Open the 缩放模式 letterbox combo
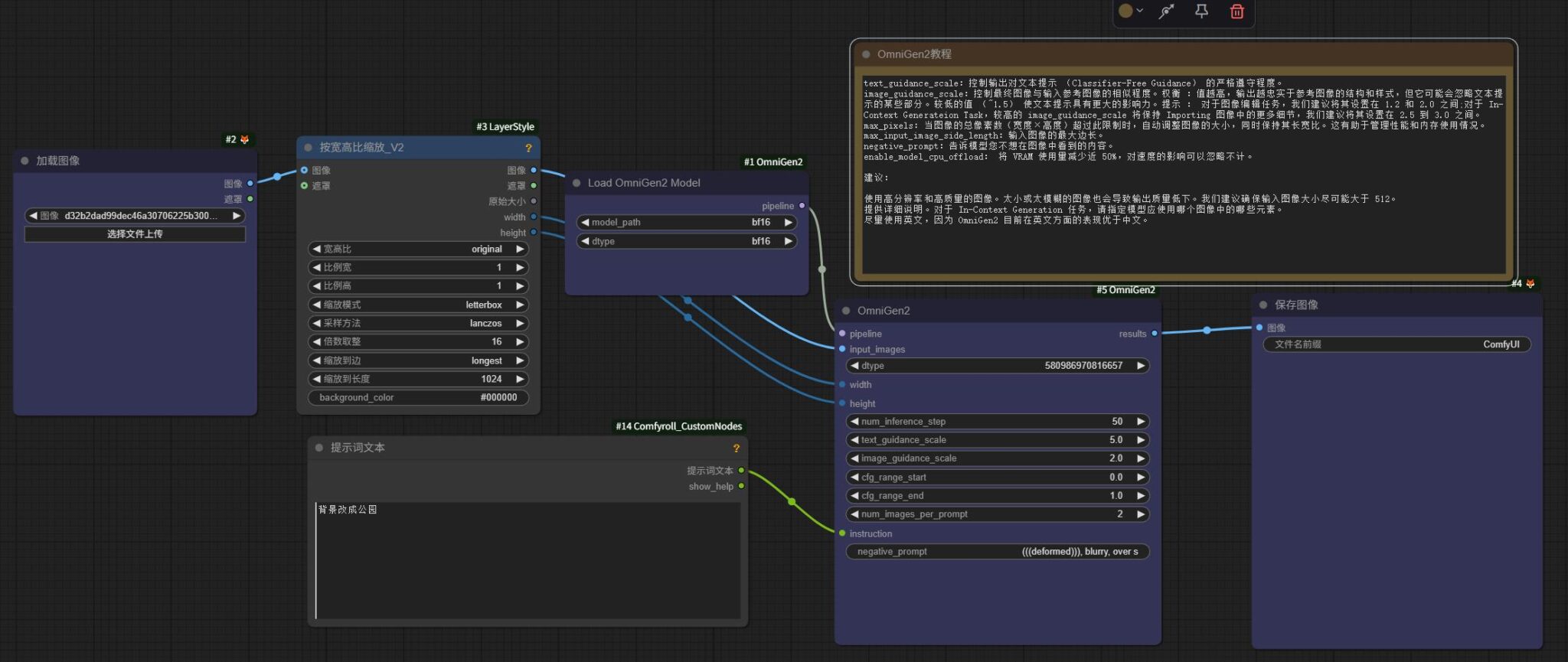This screenshot has height=662, width=1568. point(418,305)
